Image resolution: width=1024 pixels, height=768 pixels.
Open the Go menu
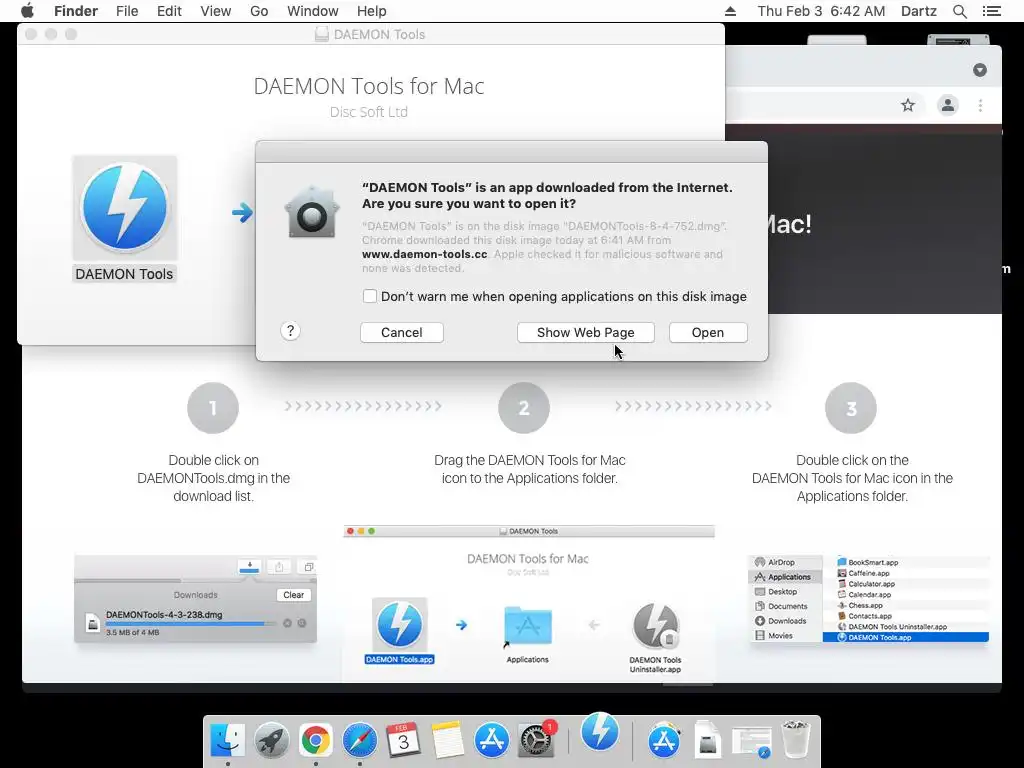point(259,11)
